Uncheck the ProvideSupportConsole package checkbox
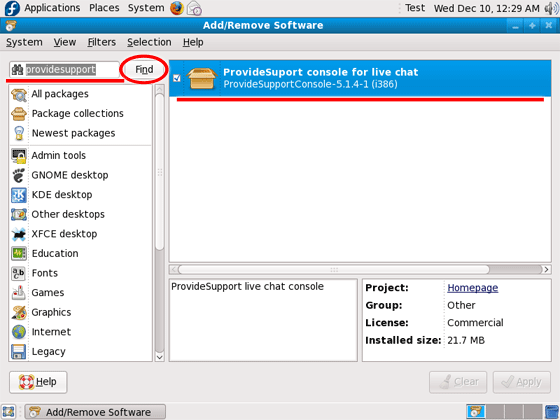Screen dimensions: 560x420 coord(177,78)
